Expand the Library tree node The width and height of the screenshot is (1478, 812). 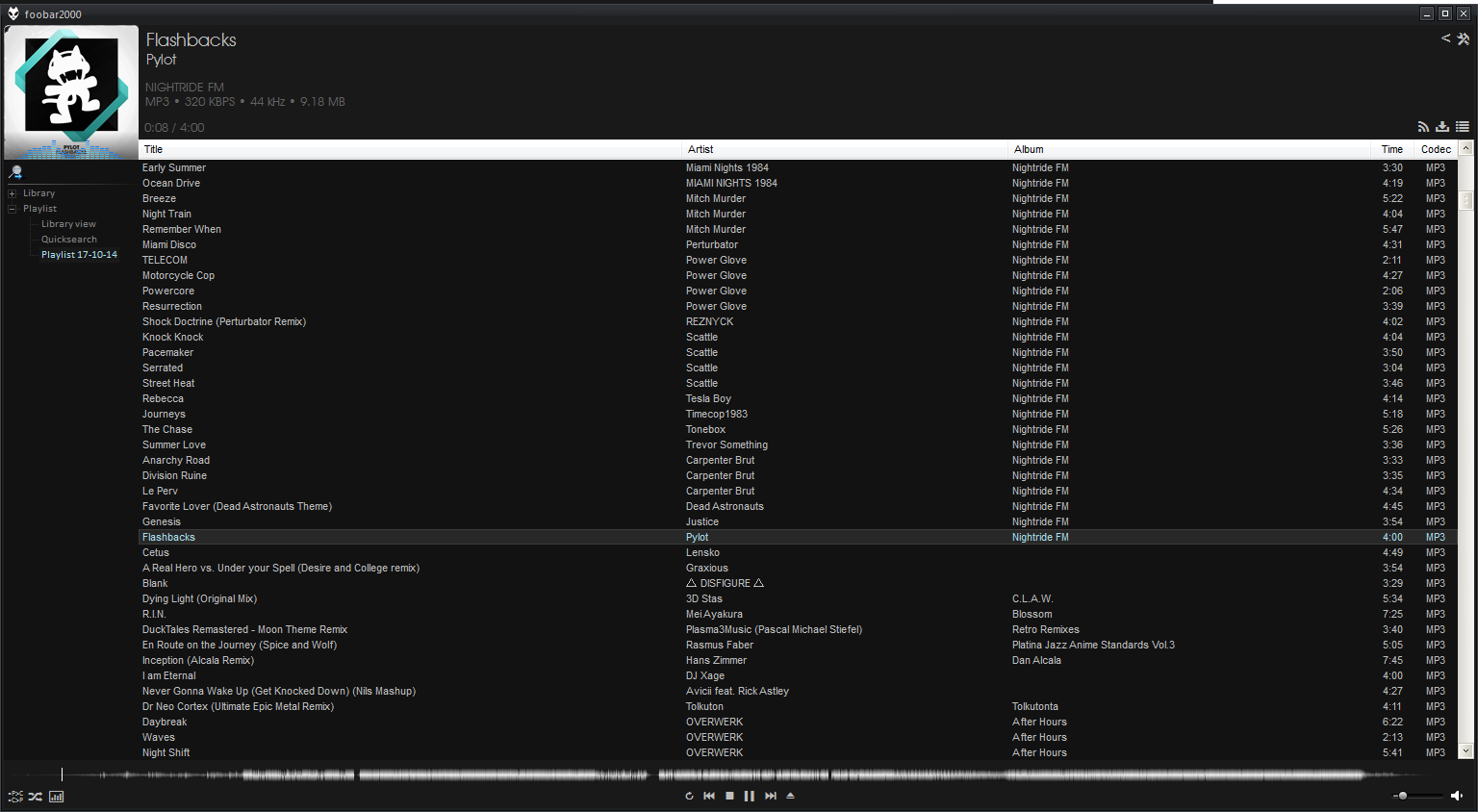point(13,193)
